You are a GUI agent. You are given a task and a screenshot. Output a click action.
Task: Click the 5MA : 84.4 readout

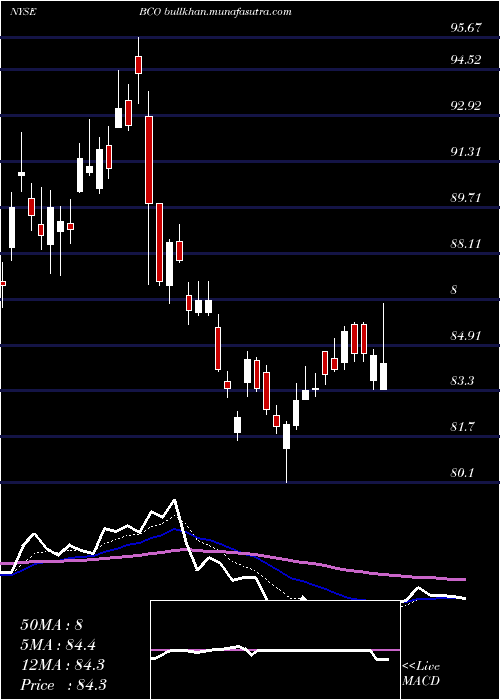click(58, 645)
